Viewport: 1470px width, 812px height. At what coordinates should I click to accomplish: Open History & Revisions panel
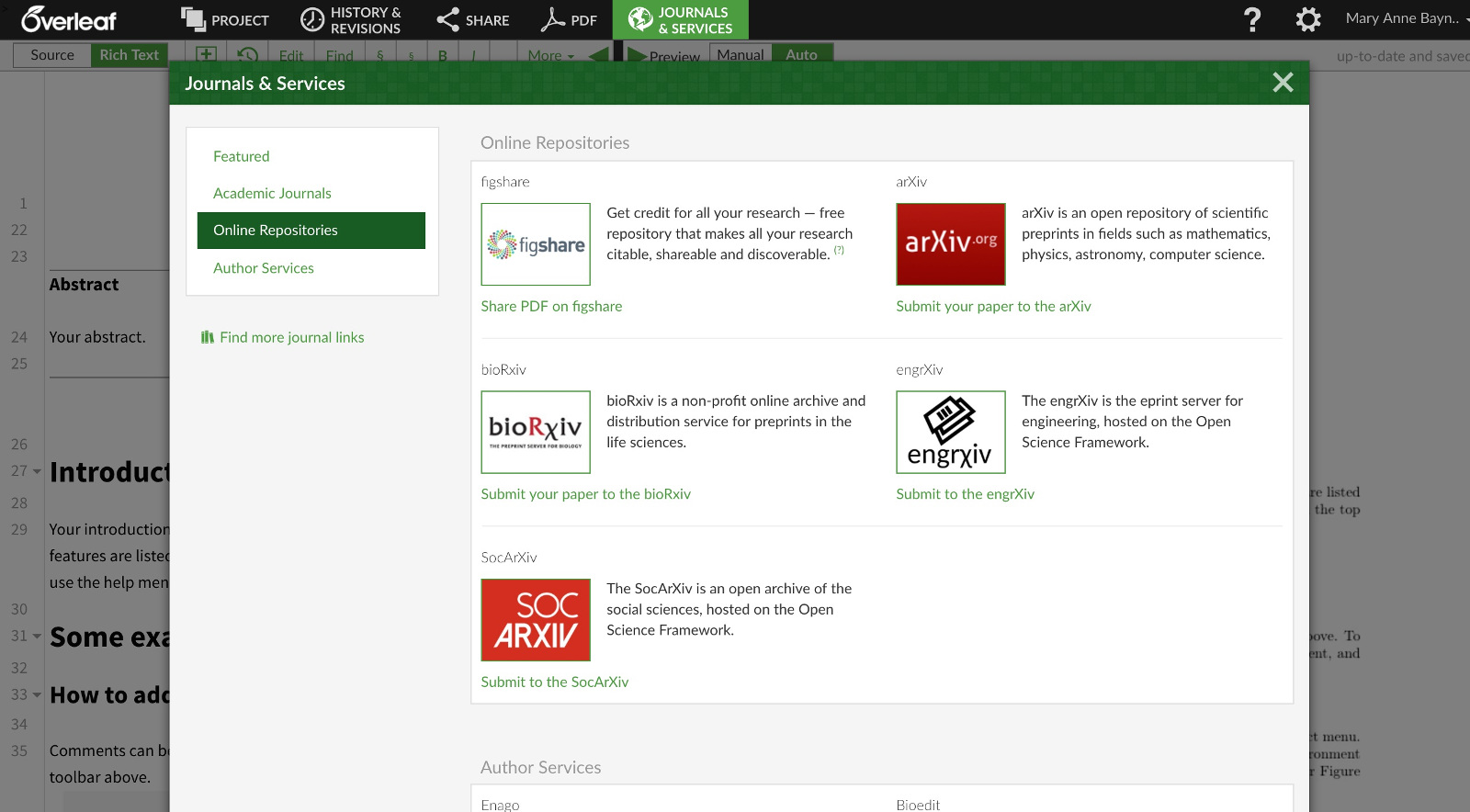click(x=351, y=19)
